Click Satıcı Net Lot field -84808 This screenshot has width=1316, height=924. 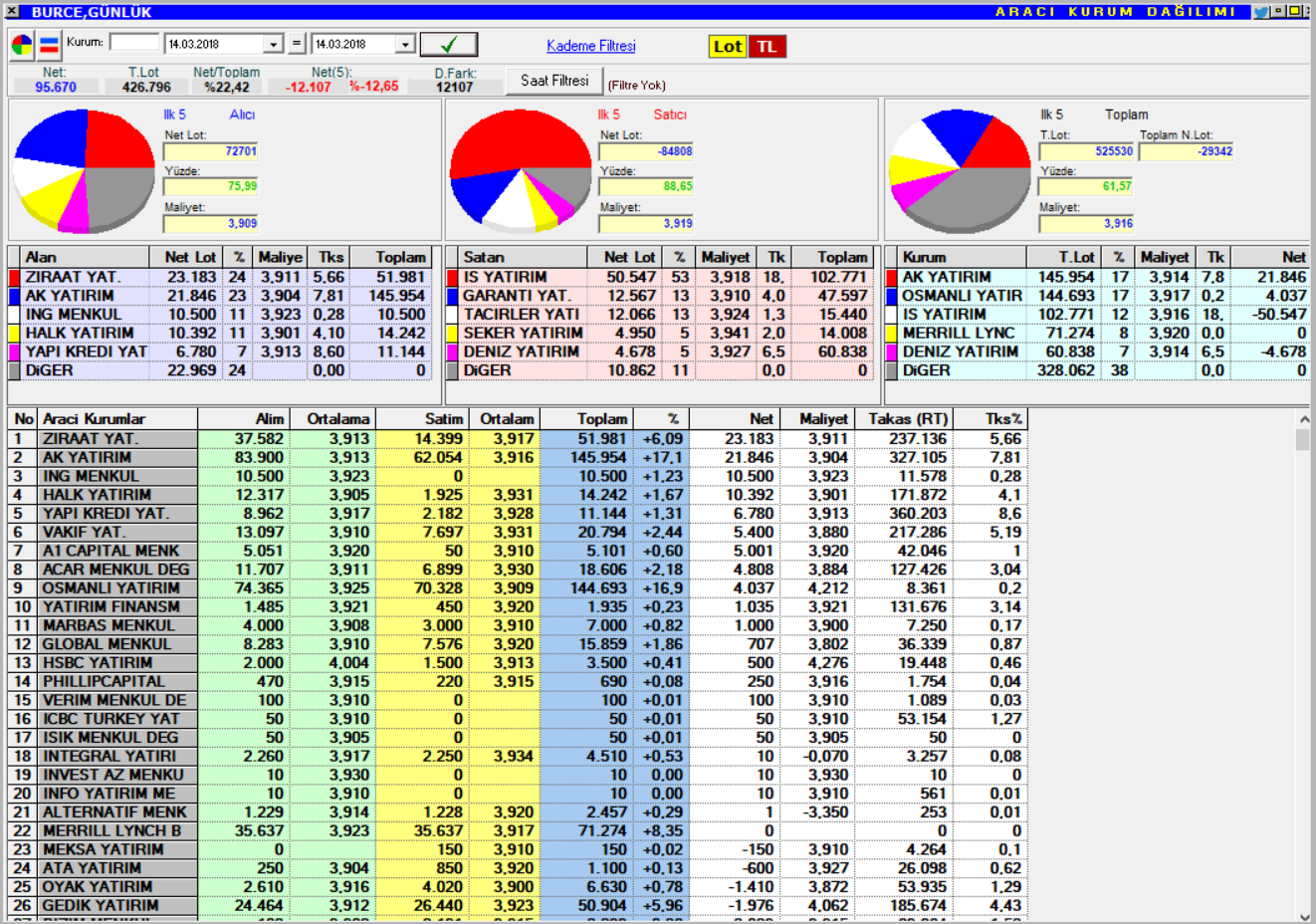pyautogui.click(x=646, y=151)
